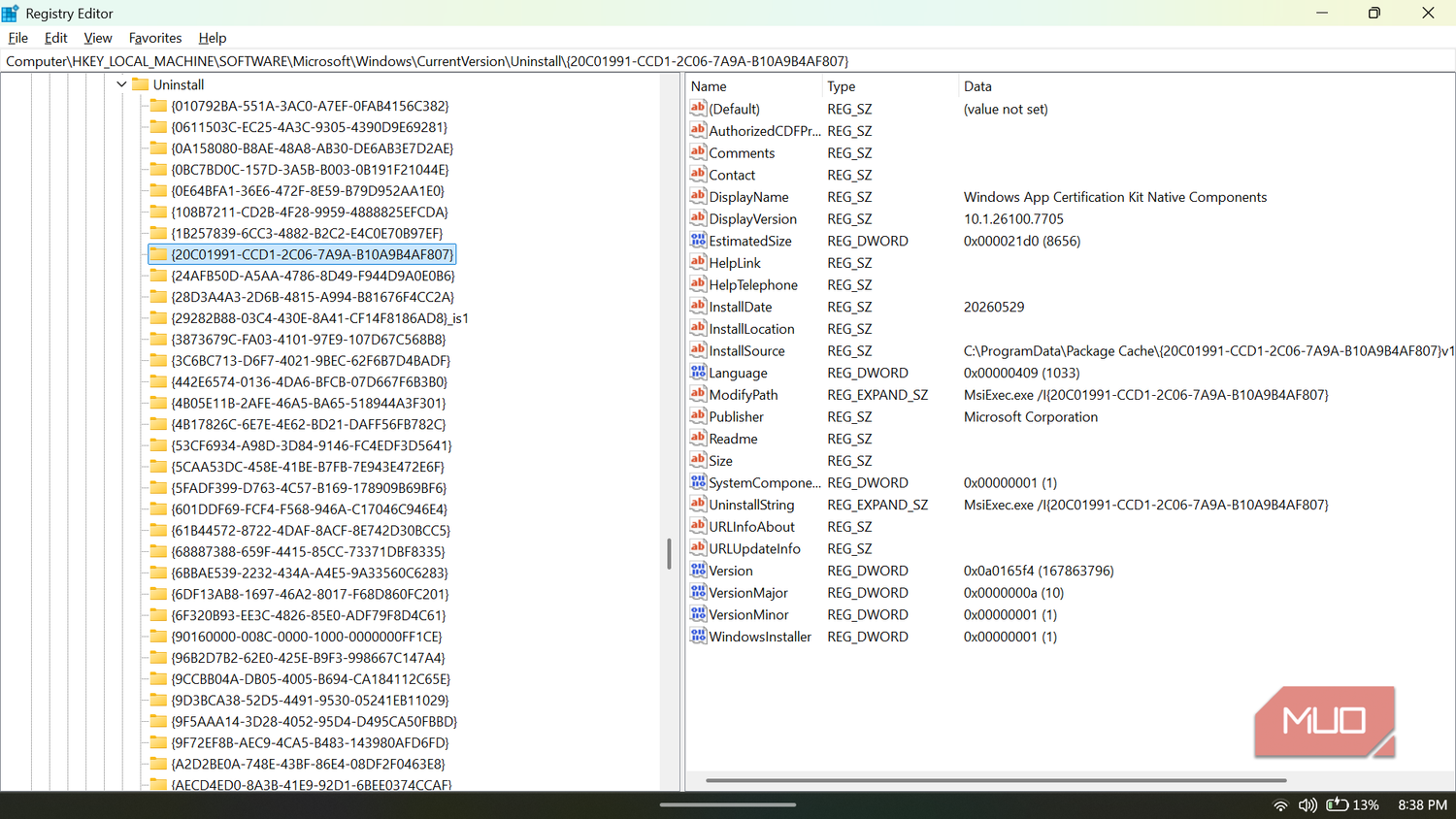Click the '10.1.26100.7705' data cell
Image resolution: width=1456 pixels, height=819 pixels.
coord(1013,219)
